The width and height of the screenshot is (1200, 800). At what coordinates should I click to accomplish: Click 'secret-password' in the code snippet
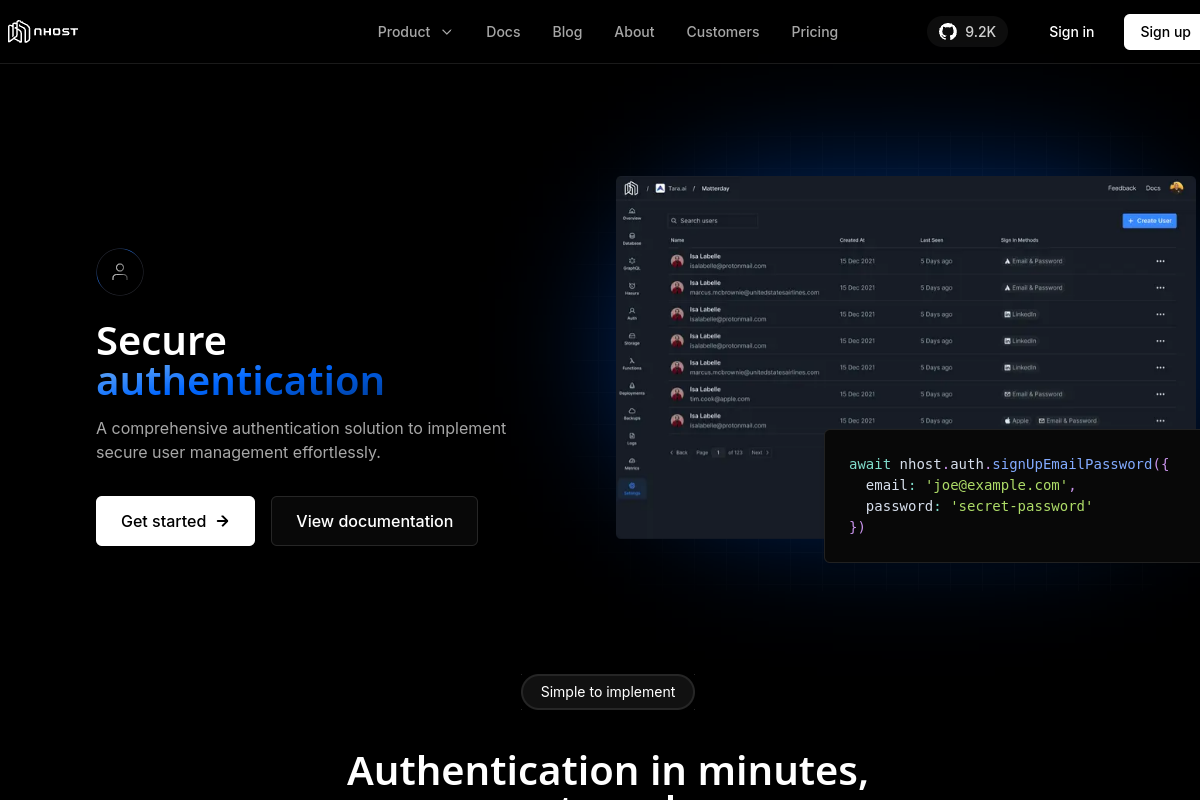(x=1021, y=506)
